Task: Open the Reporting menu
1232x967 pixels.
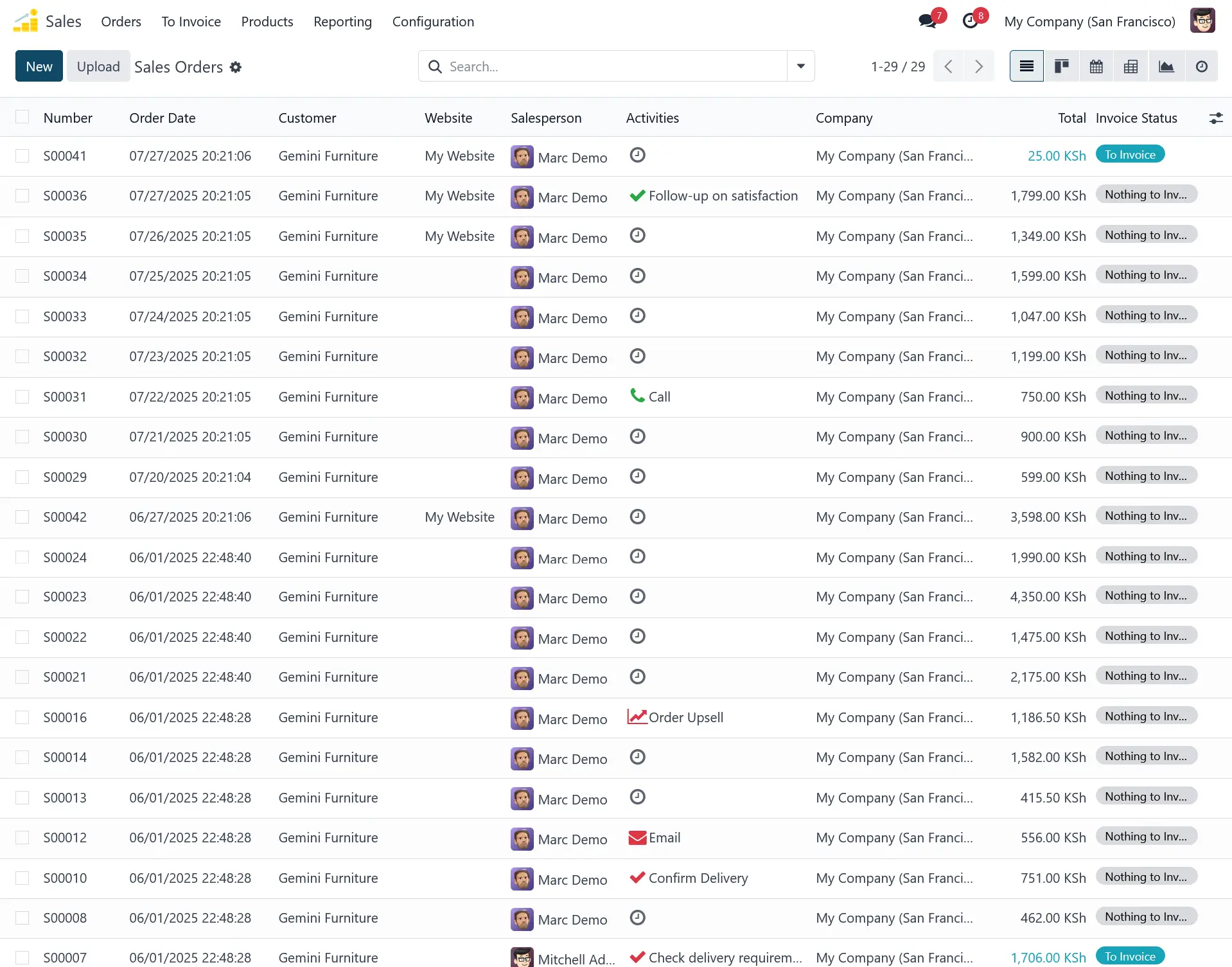Action: click(x=342, y=21)
